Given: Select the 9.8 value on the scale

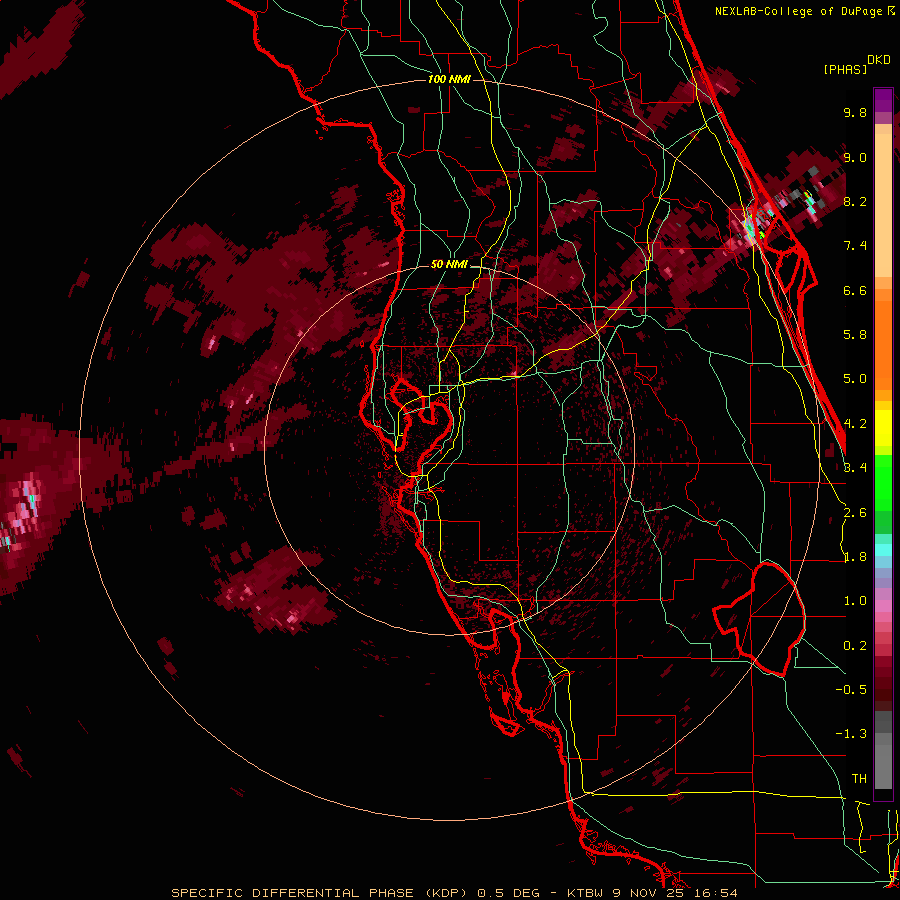Looking at the screenshot, I should [x=855, y=112].
